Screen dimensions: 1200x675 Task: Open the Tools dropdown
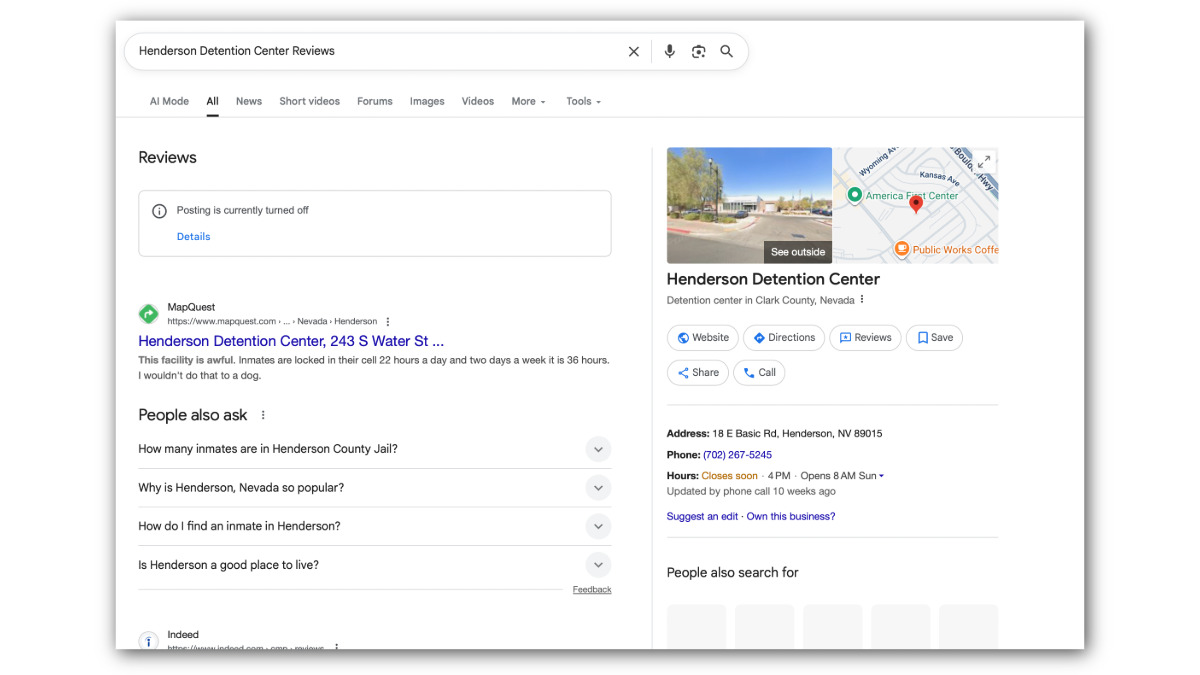pyautogui.click(x=583, y=101)
